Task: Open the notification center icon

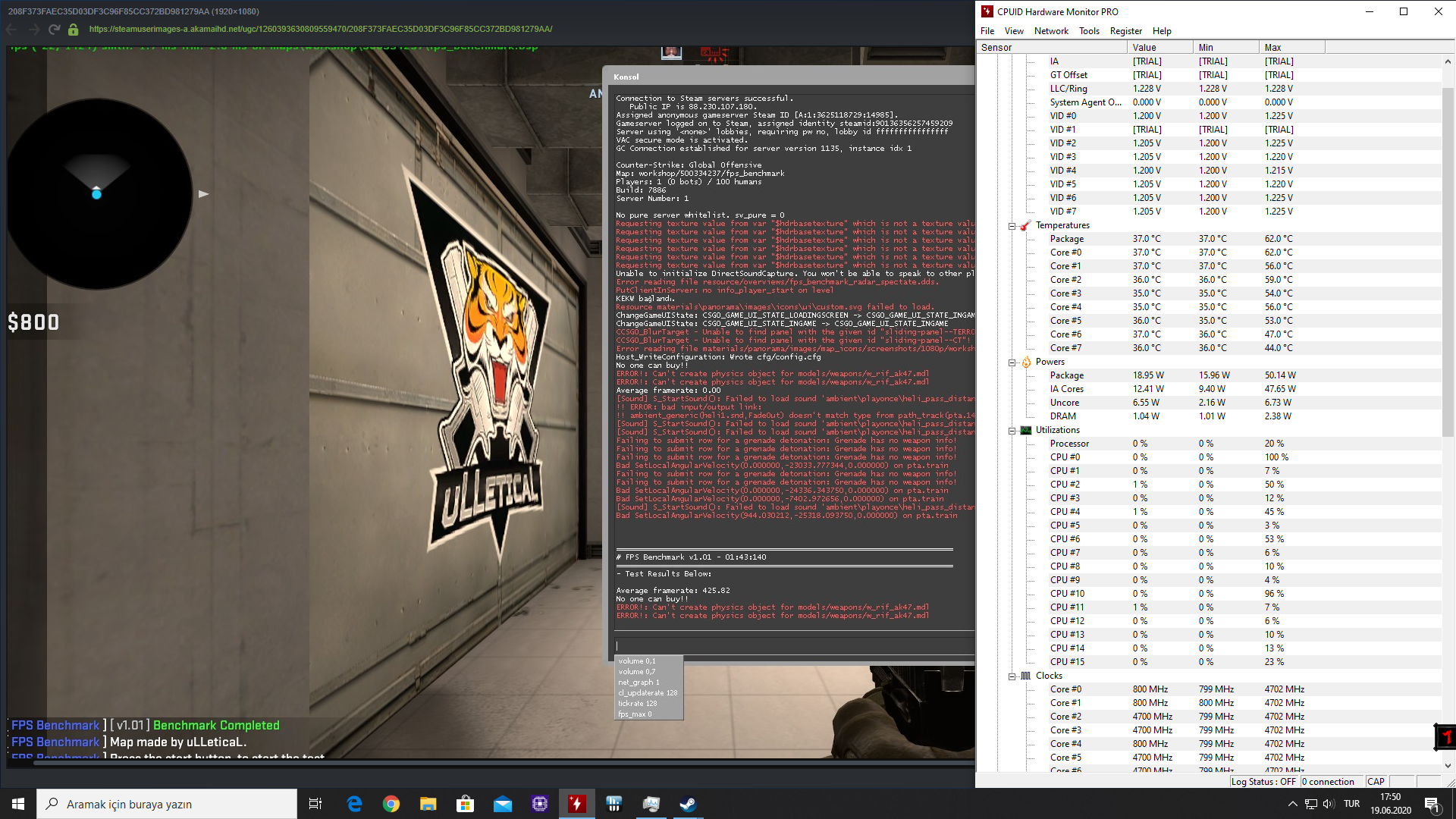Action: (x=1432, y=804)
